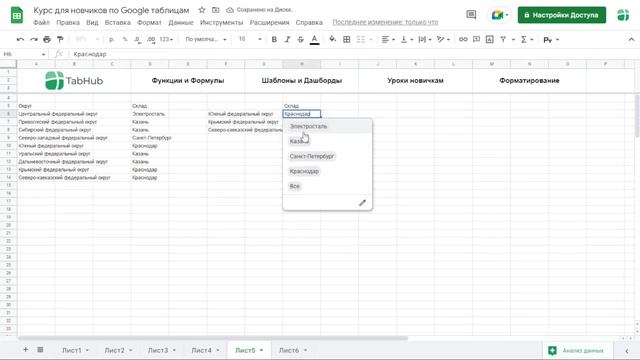The width and height of the screenshot is (640, 360).
Task: Open the Файл menu
Action: pos(41,22)
